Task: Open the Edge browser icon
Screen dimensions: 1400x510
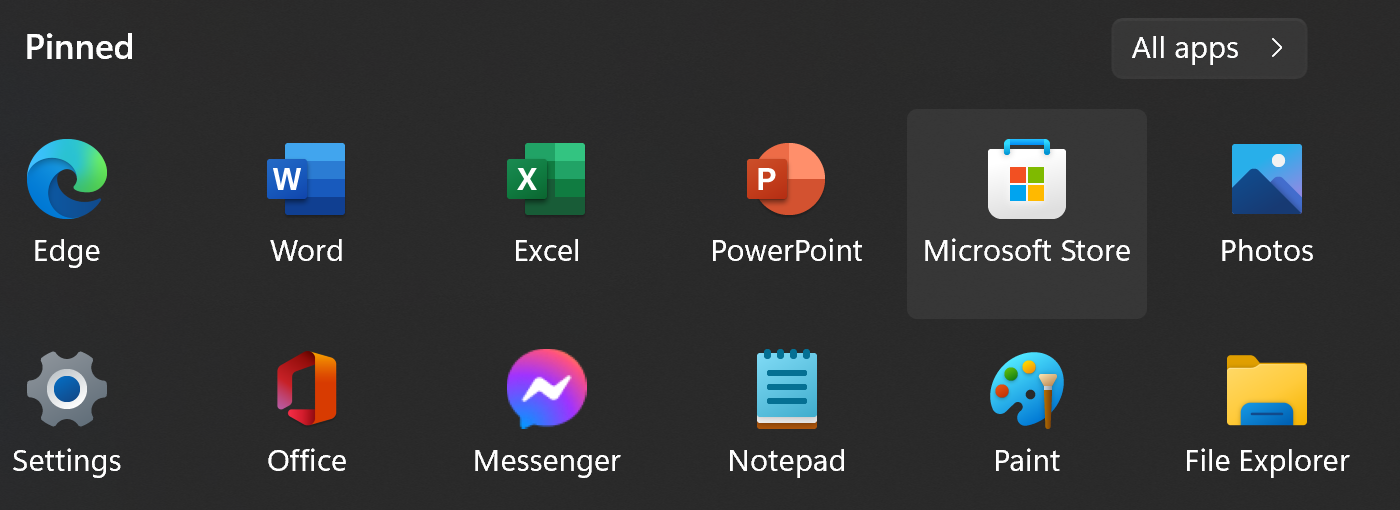Action: tap(67, 179)
